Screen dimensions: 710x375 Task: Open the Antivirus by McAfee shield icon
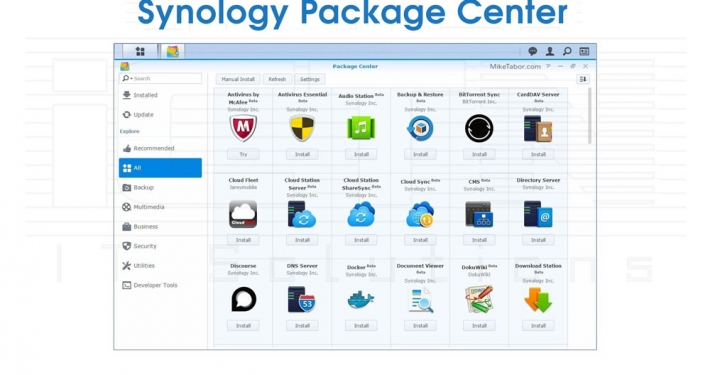tap(243, 128)
